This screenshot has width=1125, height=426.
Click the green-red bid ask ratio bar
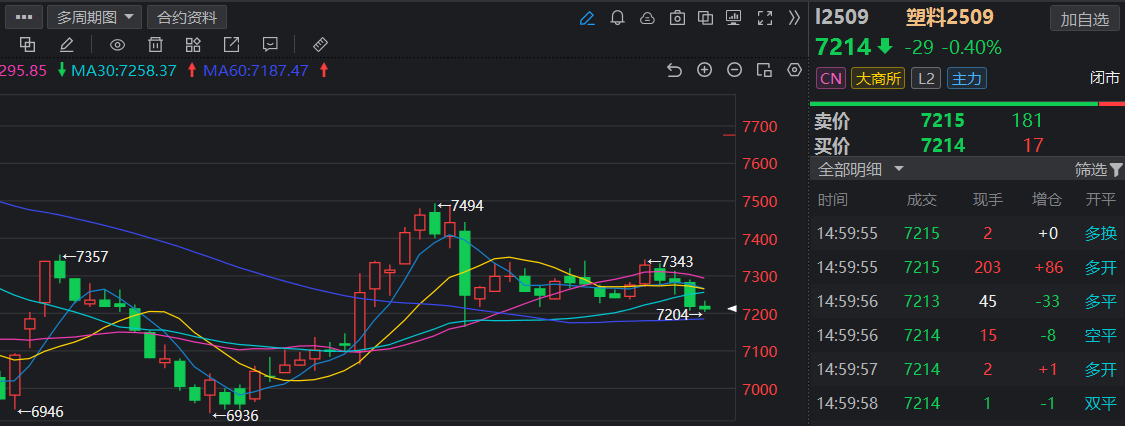(967, 104)
